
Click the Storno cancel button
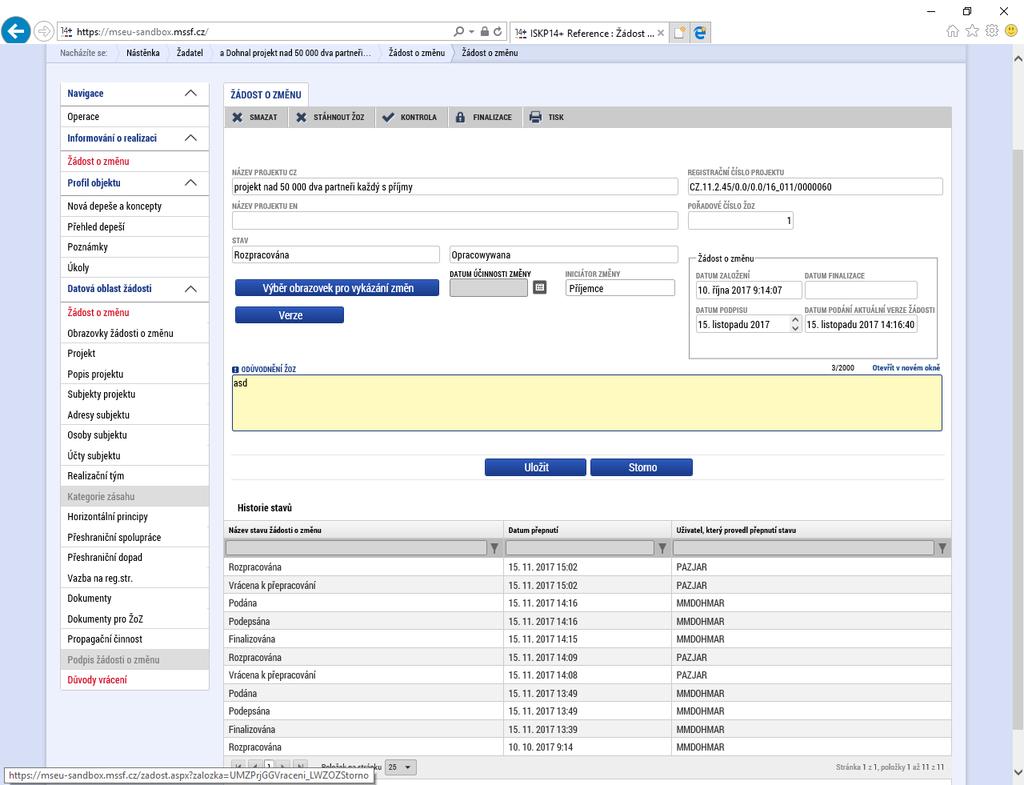pyautogui.click(x=641, y=468)
